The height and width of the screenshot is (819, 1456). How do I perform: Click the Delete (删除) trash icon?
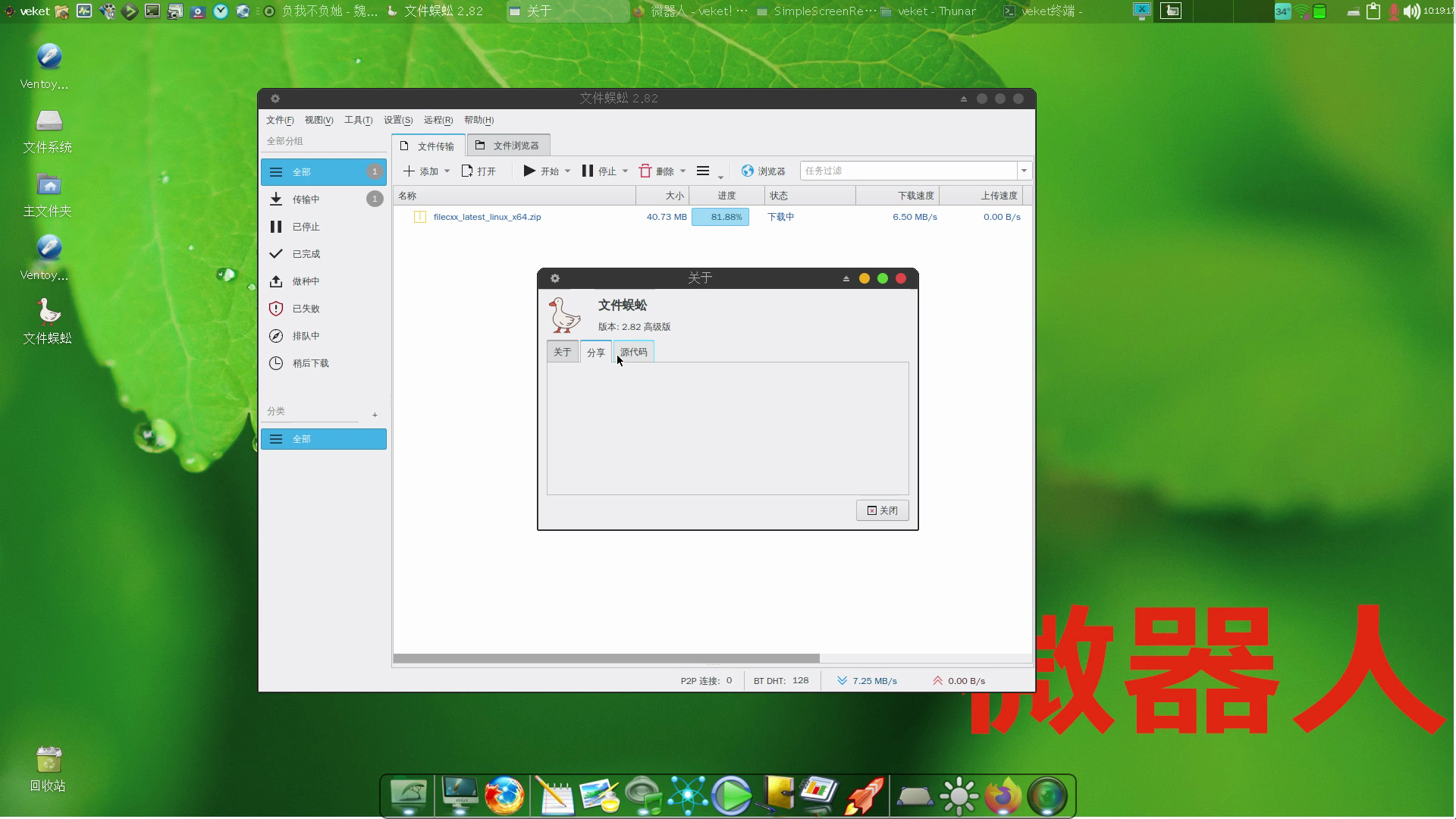(645, 171)
